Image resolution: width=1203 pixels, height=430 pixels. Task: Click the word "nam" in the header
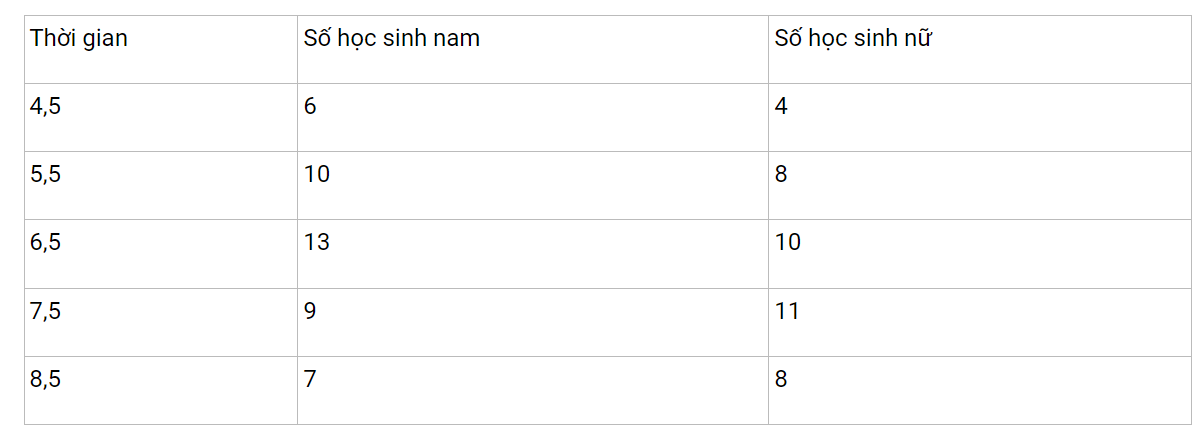(x=457, y=40)
